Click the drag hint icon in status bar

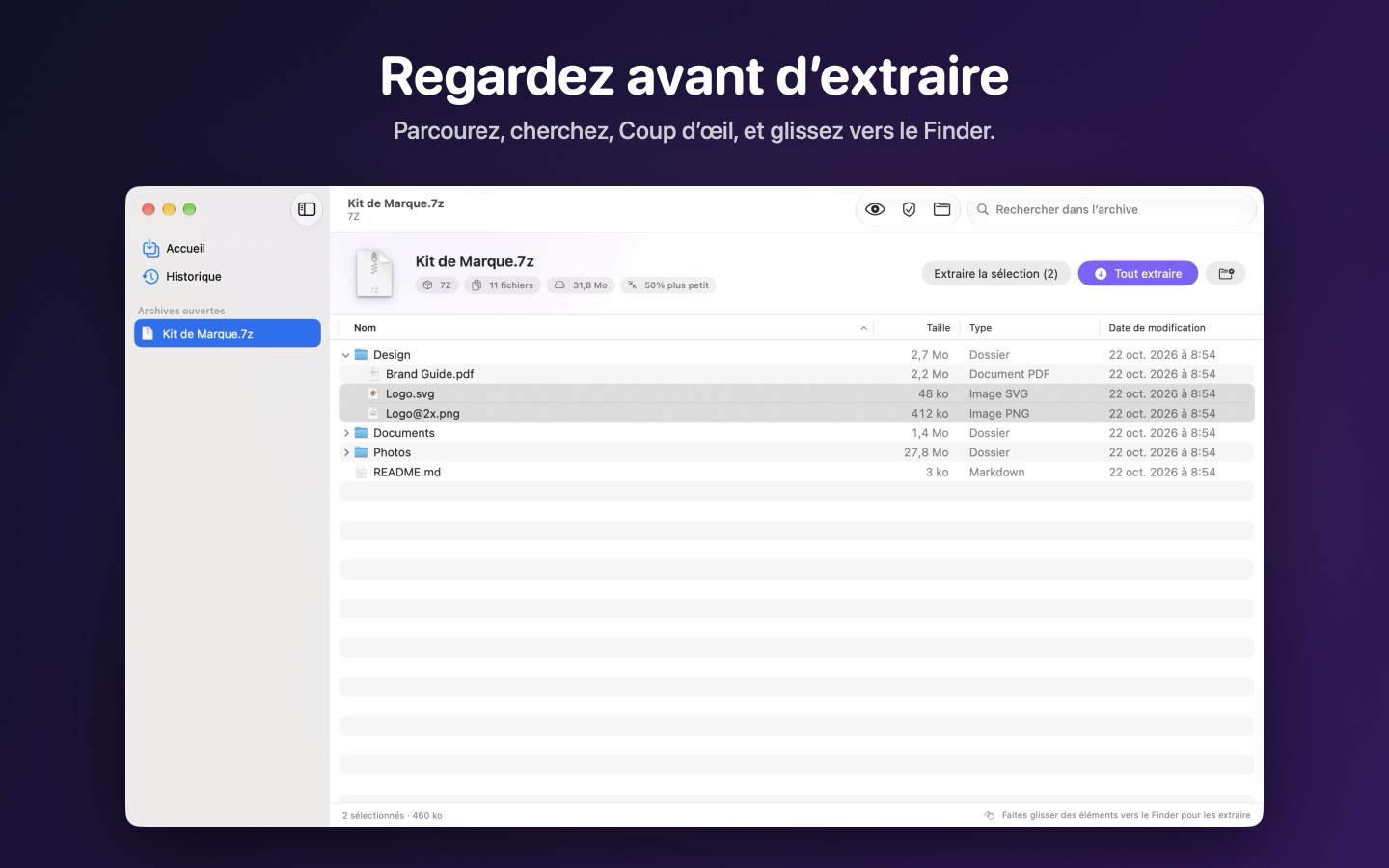click(989, 815)
